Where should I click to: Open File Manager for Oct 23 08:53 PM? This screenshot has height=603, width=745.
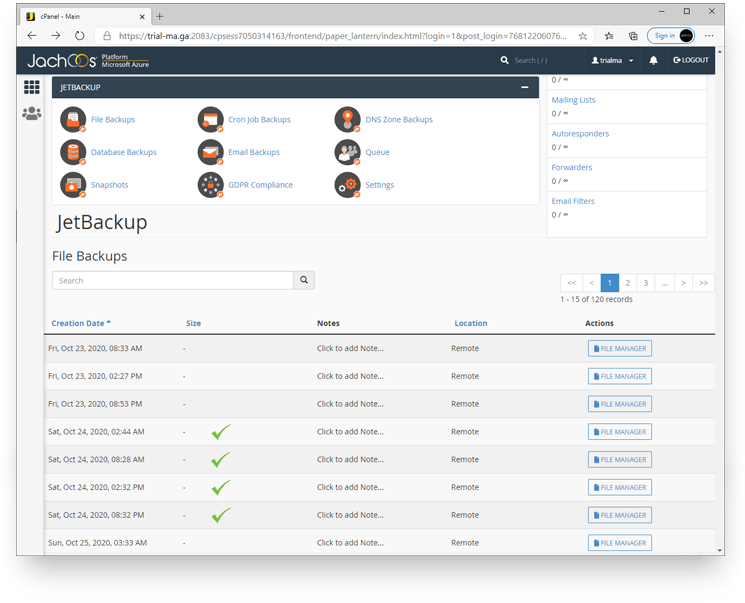click(x=620, y=404)
